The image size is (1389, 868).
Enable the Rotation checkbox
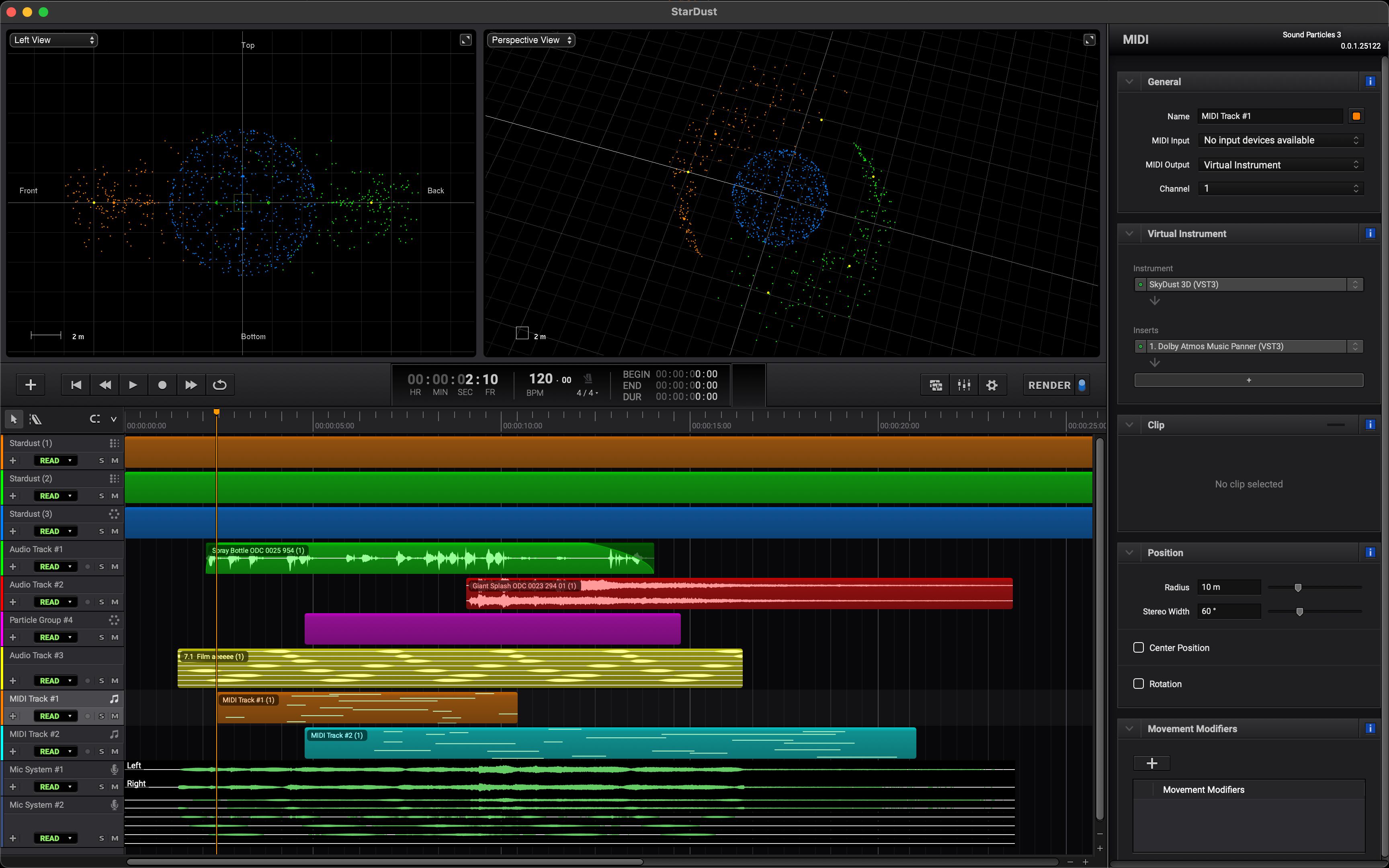pyautogui.click(x=1139, y=684)
